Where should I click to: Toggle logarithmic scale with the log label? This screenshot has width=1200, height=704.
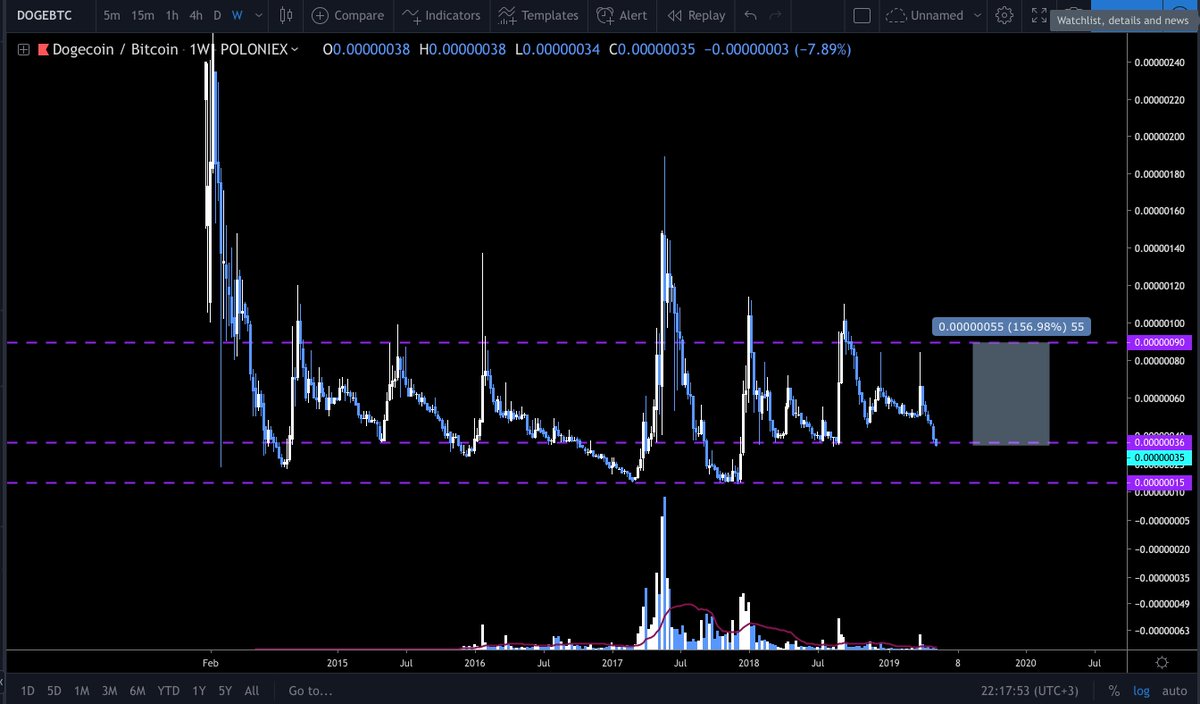1141,690
